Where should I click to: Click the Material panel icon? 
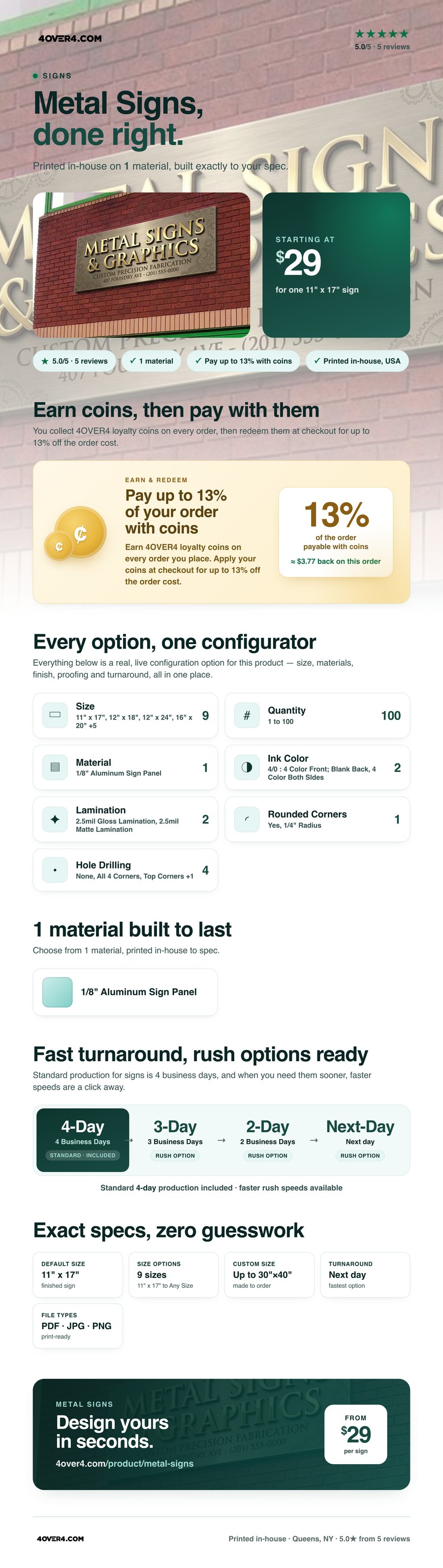pos(55,767)
